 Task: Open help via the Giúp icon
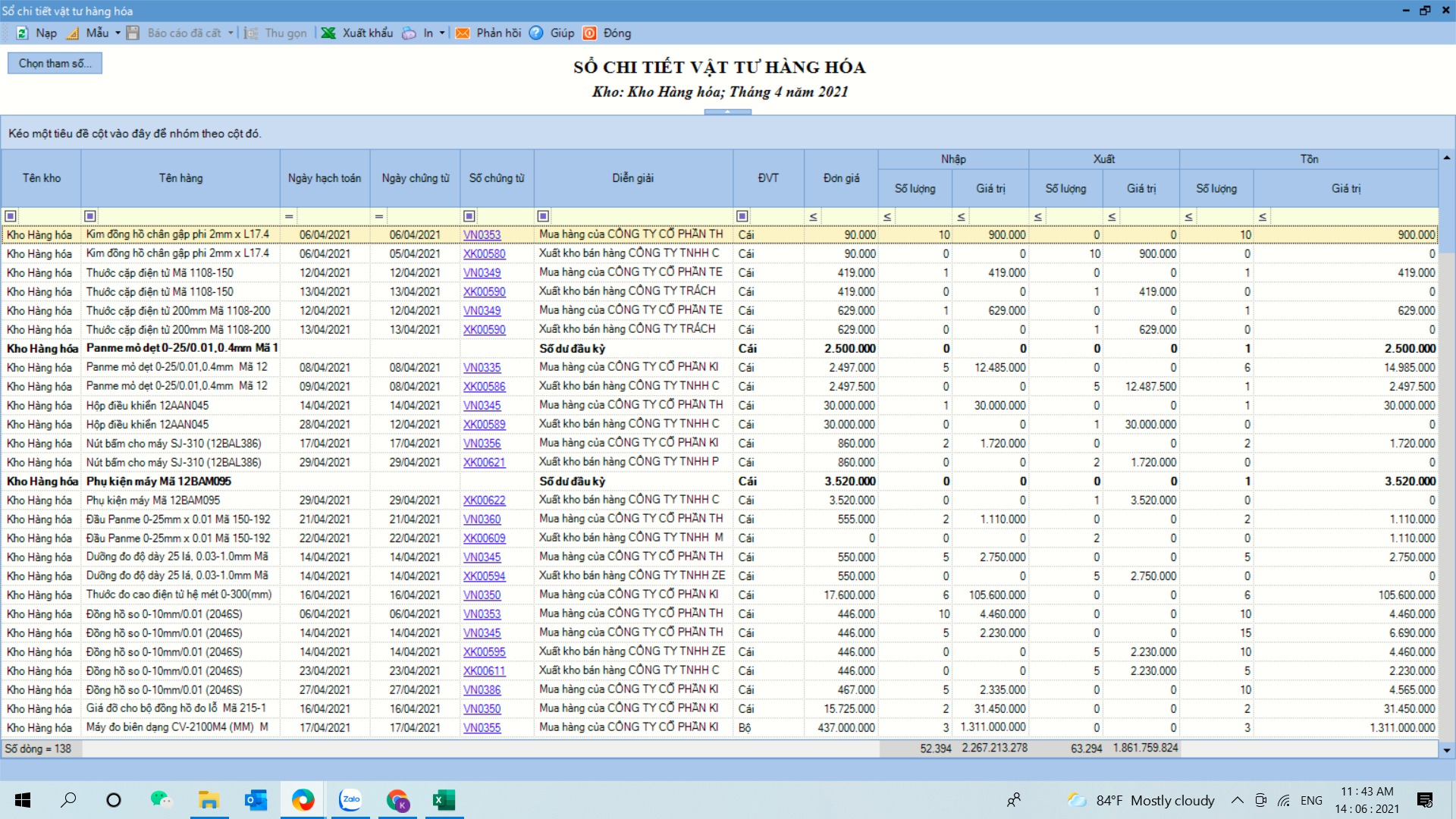click(536, 33)
